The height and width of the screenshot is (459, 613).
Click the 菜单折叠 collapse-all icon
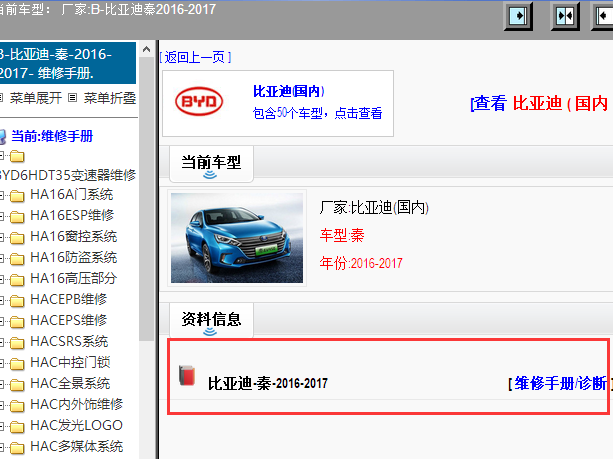(x=72, y=97)
